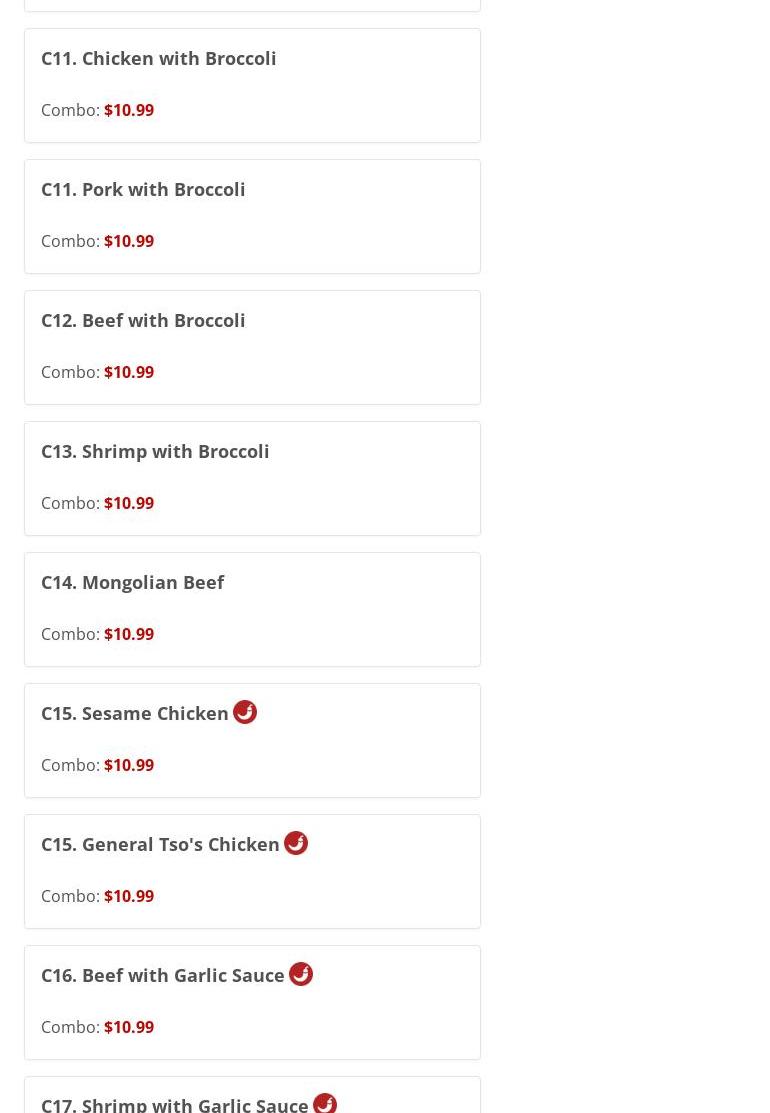Select C14. Mongolian Beef title
This screenshot has height=1113, width=770.
[x=132, y=582]
